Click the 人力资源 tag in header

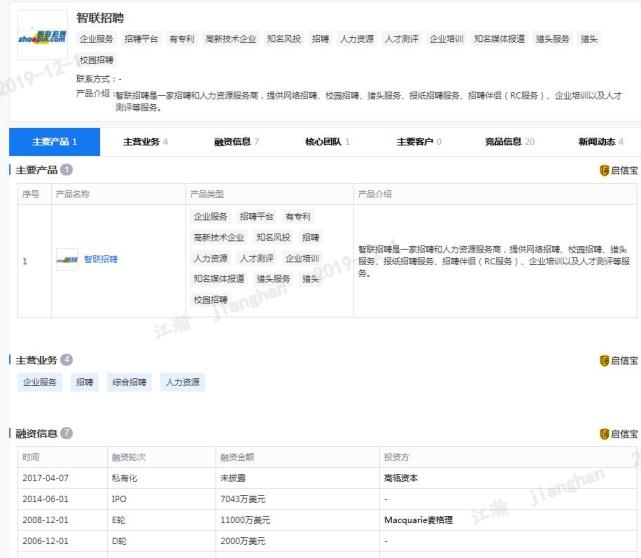pos(357,39)
